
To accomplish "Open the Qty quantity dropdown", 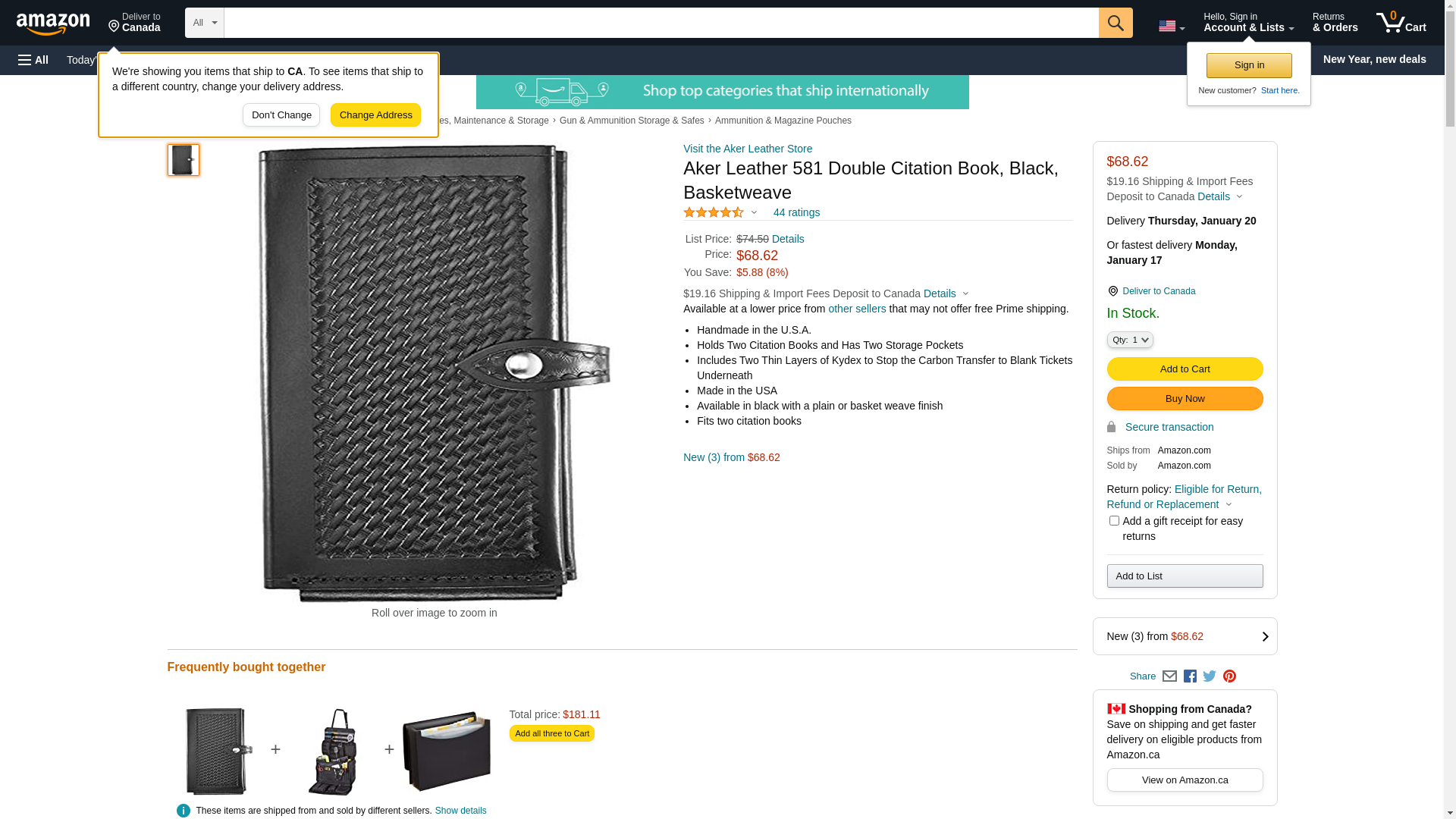I will pyautogui.click(x=1130, y=340).
